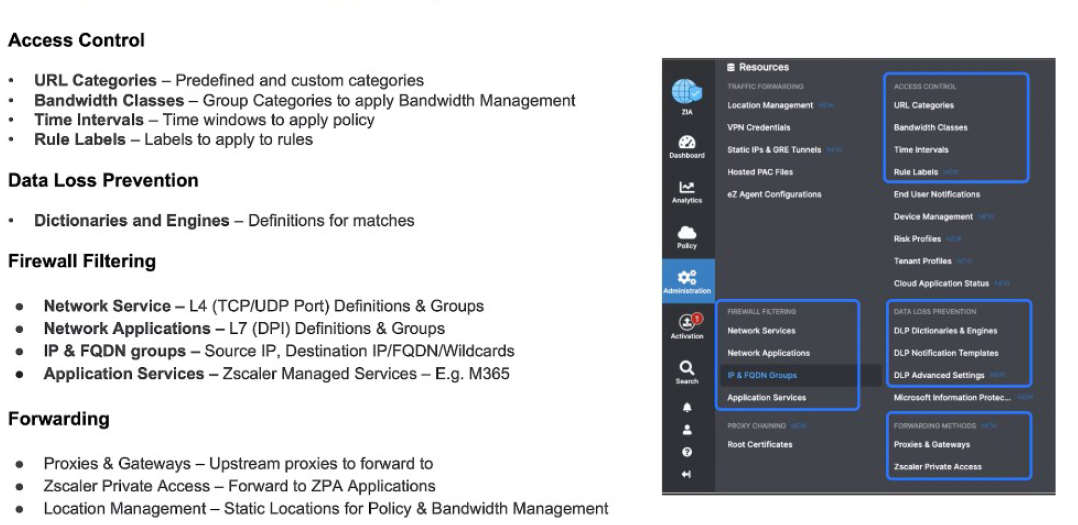The height and width of the screenshot is (525, 1078).
Task: Select the Administration gears icon
Action: (686, 279)
